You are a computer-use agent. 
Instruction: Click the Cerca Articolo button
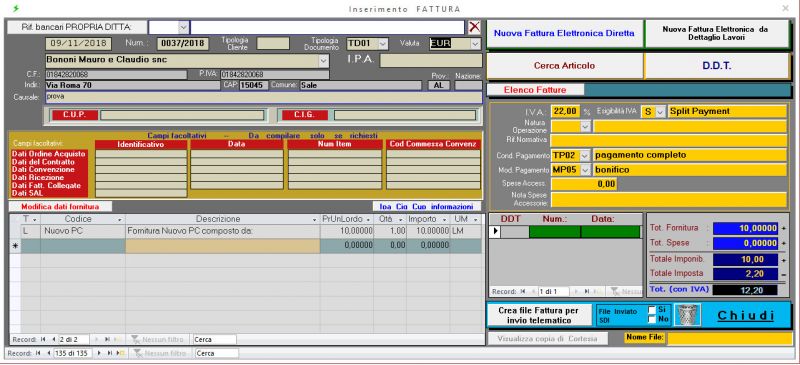click(x=564, y=66)
